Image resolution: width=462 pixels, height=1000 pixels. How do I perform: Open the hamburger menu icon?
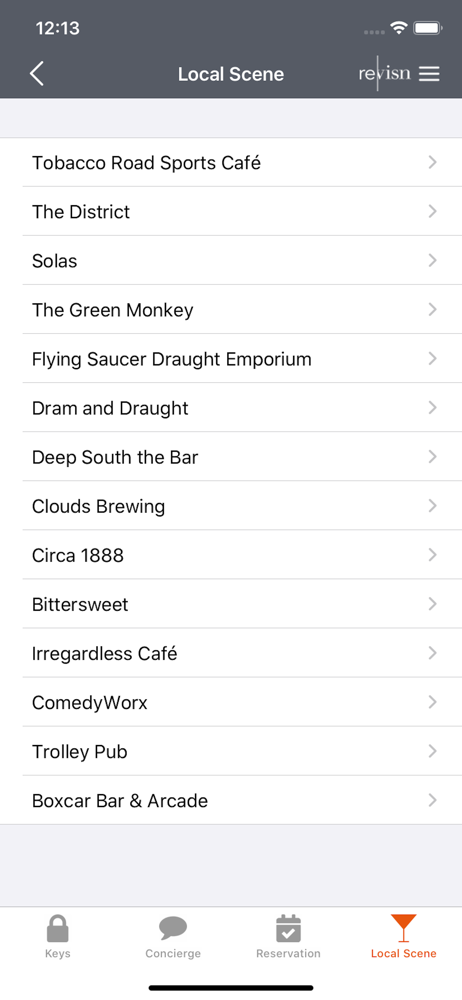click(x=429, y=74)
